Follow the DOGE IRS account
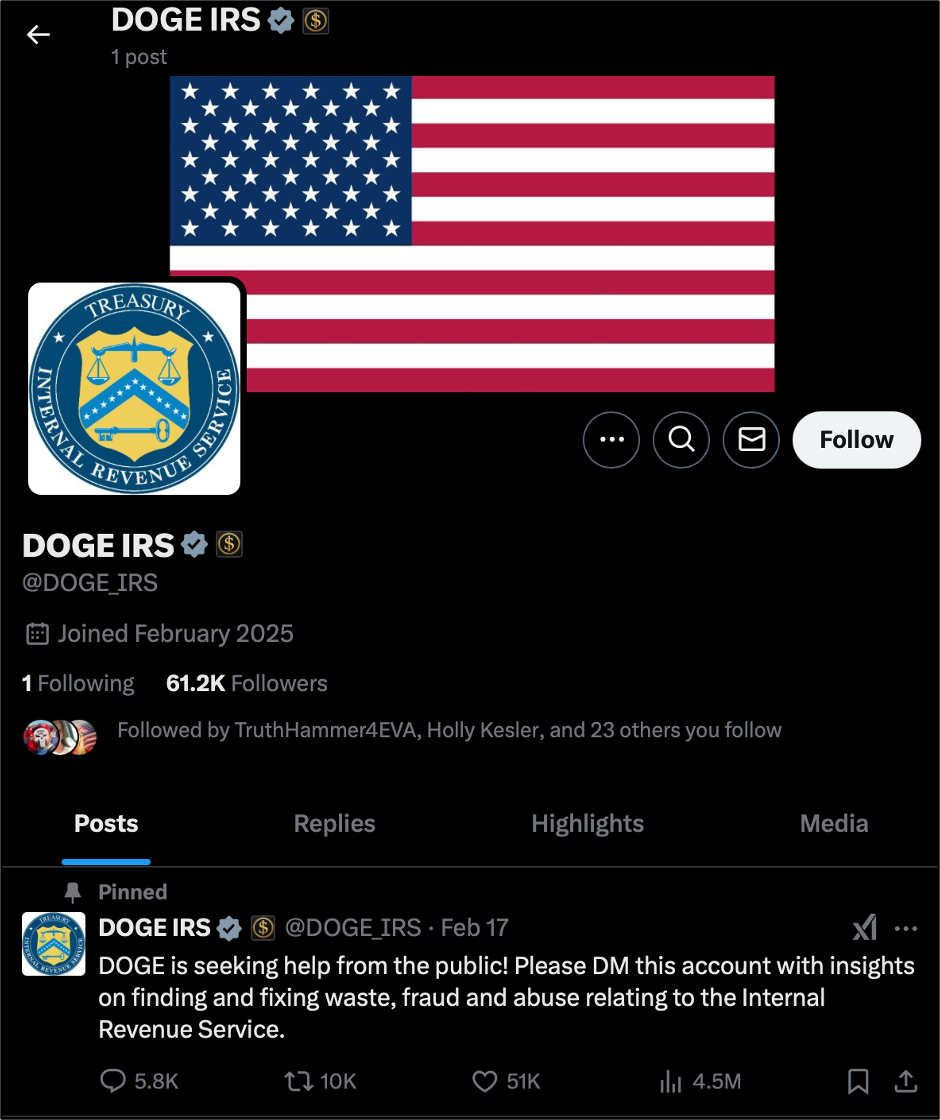The width and height of the screenshot is (940, 1120). coord(856,440)
